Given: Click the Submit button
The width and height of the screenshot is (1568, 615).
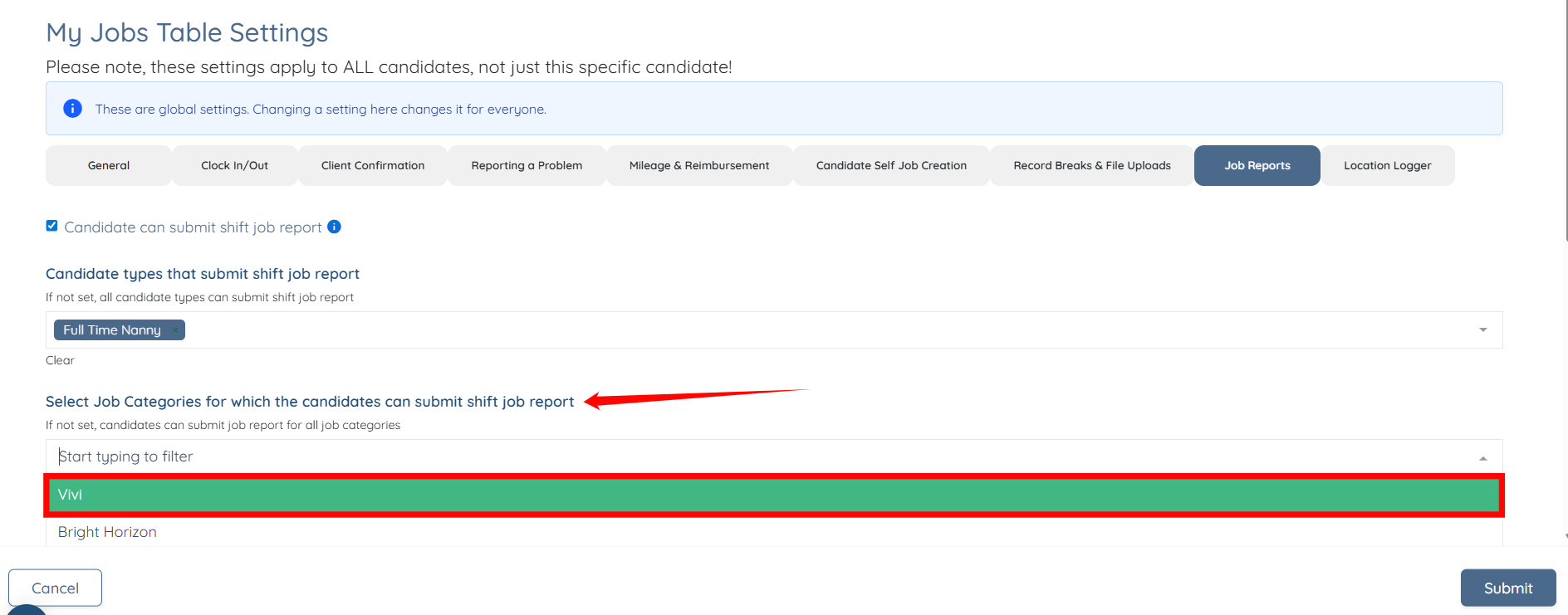Looking at the screenshot, I should pyautogui.click(x=1508, y=588).
